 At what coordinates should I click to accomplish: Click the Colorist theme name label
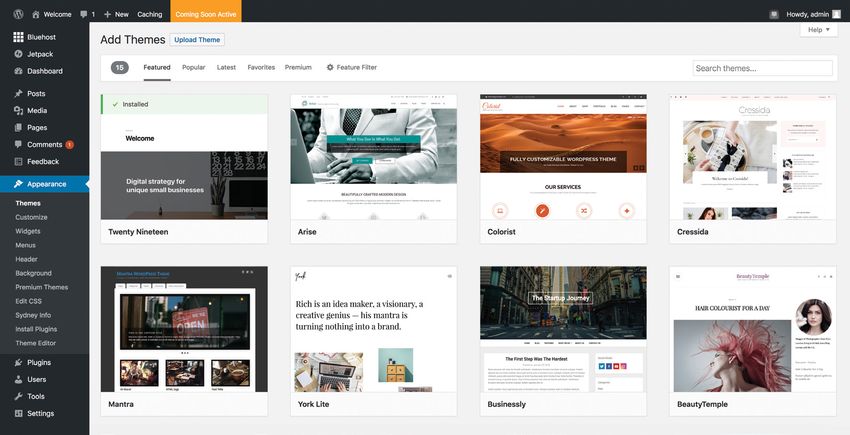click(501, 232)
